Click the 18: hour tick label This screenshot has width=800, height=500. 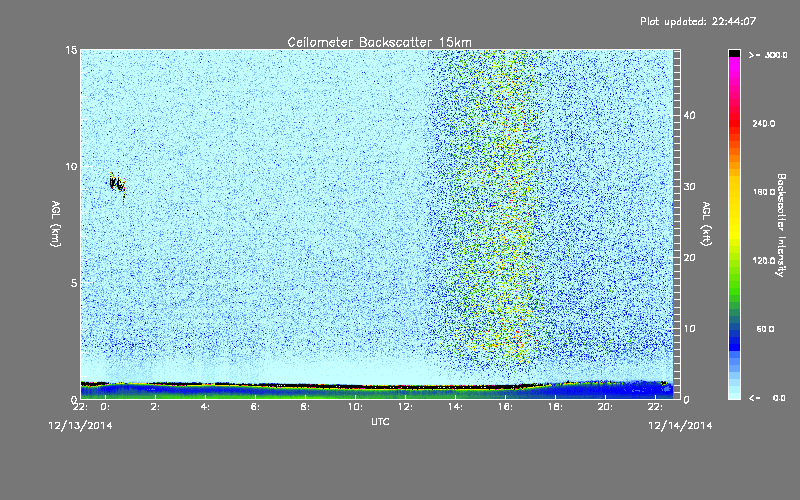(x=555, y=407)
